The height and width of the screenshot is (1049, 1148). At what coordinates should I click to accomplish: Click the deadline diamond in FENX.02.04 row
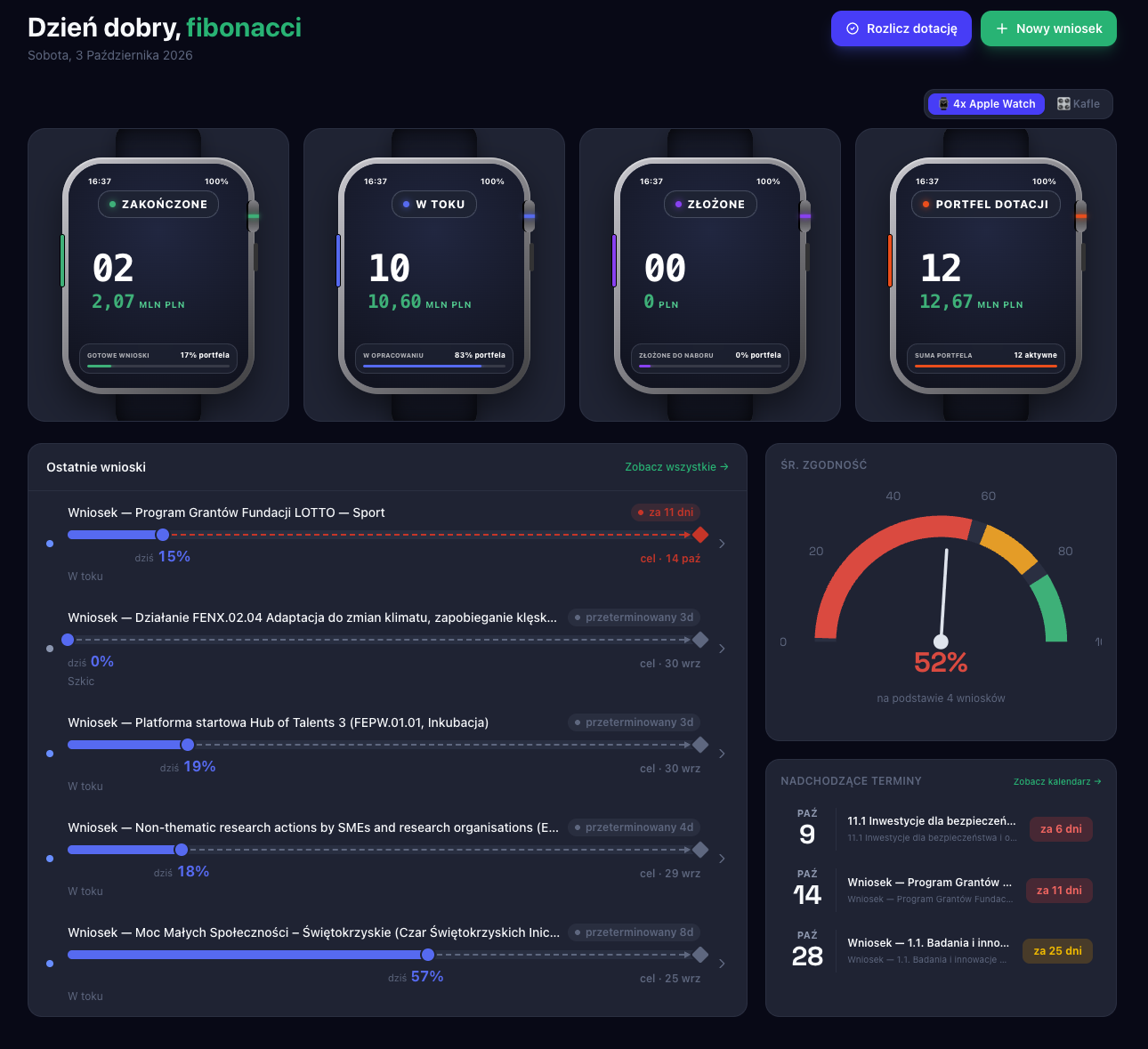(x=700, y=640)
